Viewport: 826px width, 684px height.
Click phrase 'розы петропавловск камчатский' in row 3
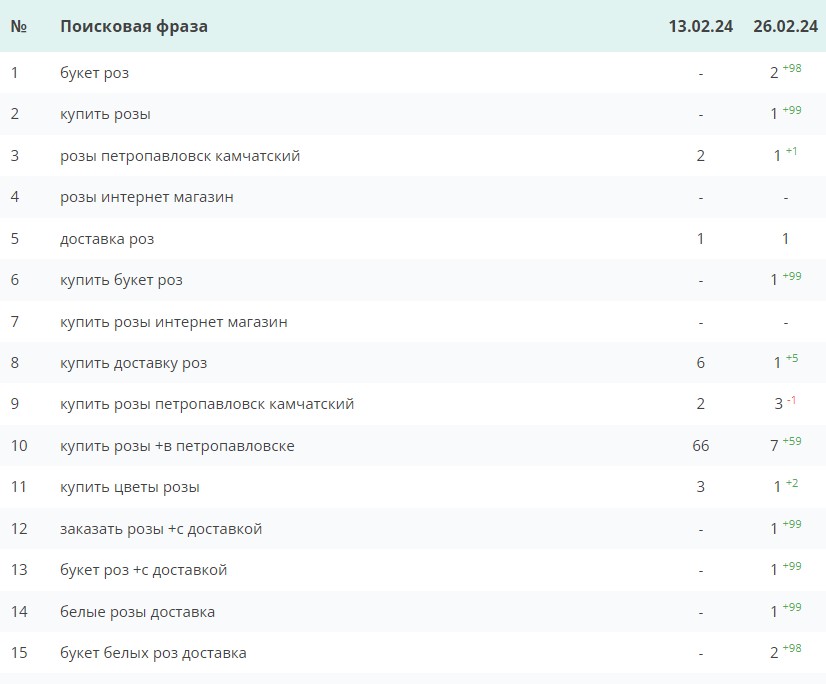(180, 156)
